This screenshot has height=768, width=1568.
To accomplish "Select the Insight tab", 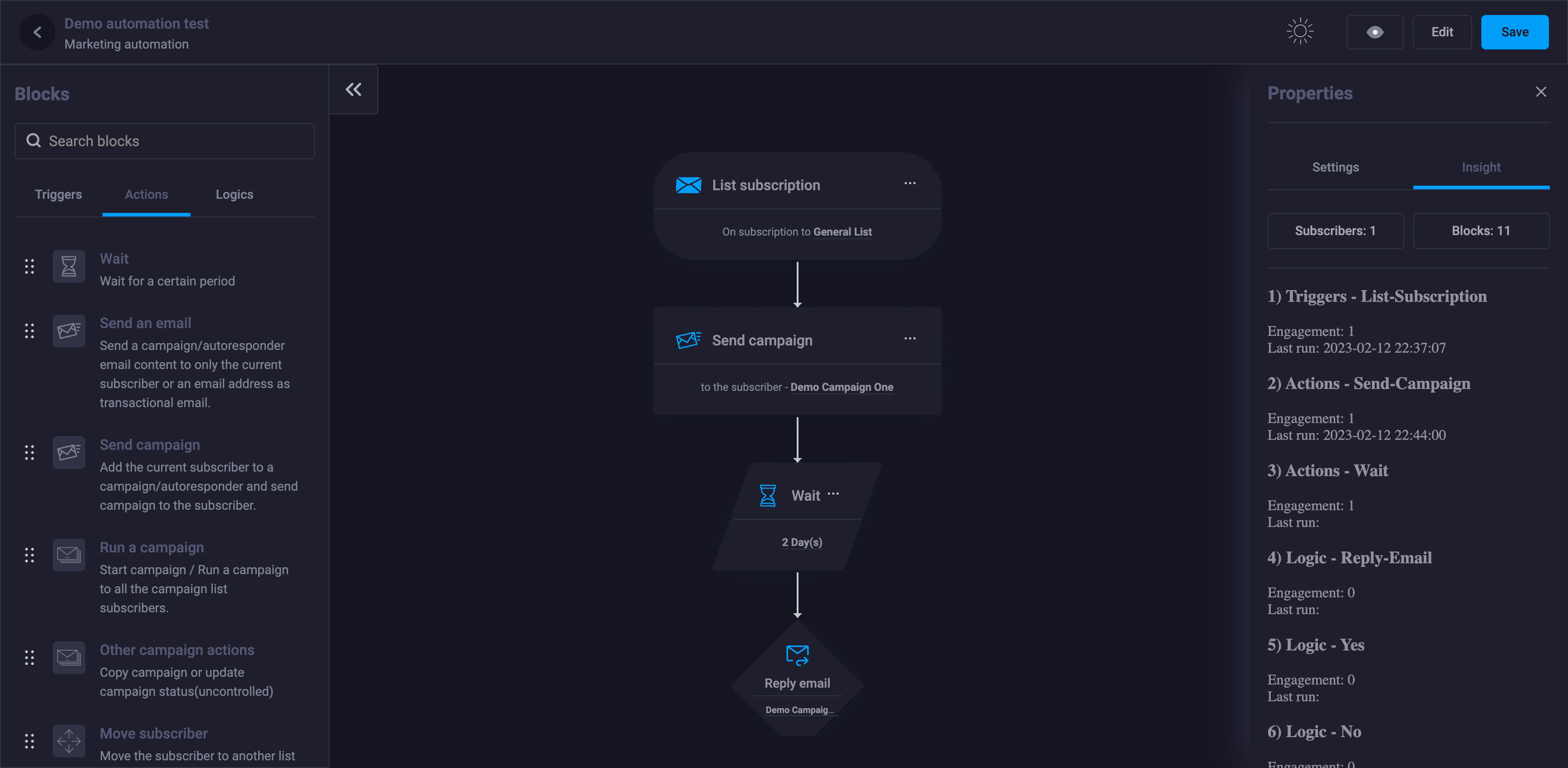I will (x=1480, y=167).
